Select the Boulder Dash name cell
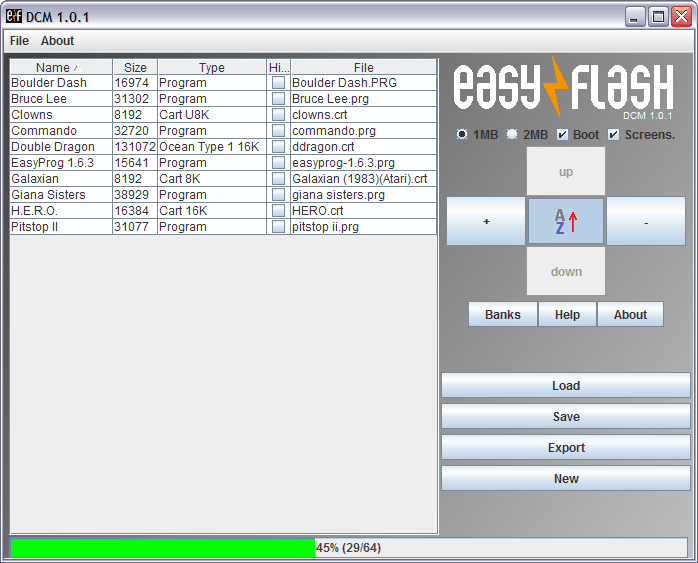This screenshot has height=563, width=698. [x=61, y=83]
